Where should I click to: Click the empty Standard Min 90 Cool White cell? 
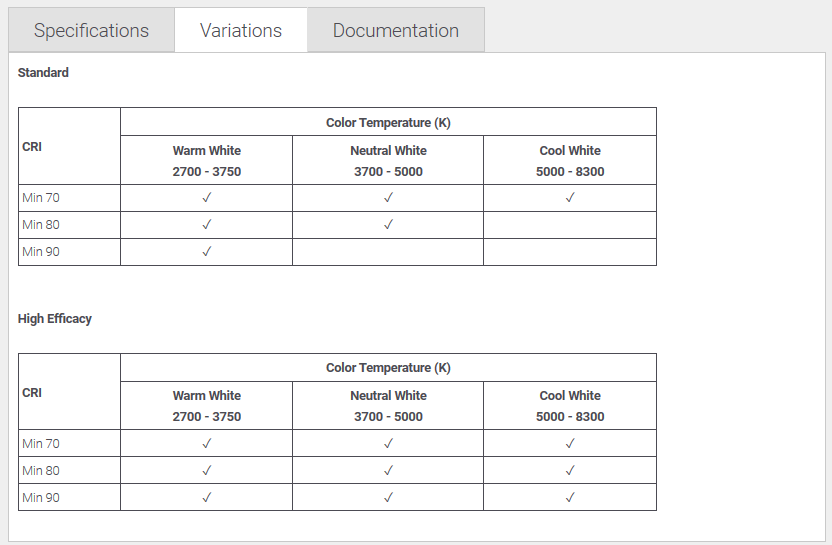coord(569,252)
